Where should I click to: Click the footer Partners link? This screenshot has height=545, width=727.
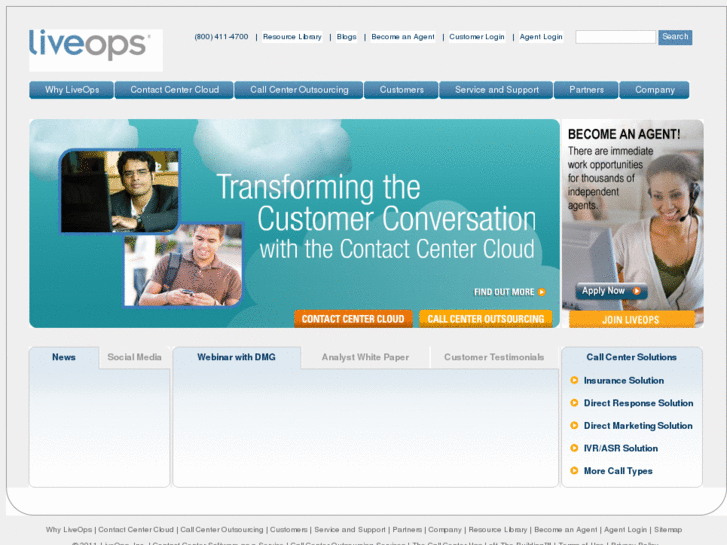pyautogui.click(x=407, y=530)
